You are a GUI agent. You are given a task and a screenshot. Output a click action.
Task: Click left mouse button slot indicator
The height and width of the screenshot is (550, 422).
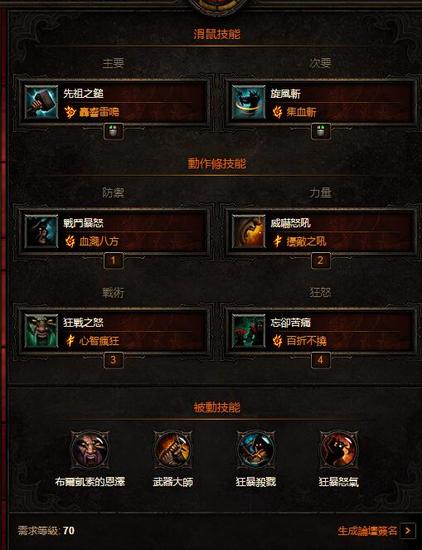tap(114, 131)
